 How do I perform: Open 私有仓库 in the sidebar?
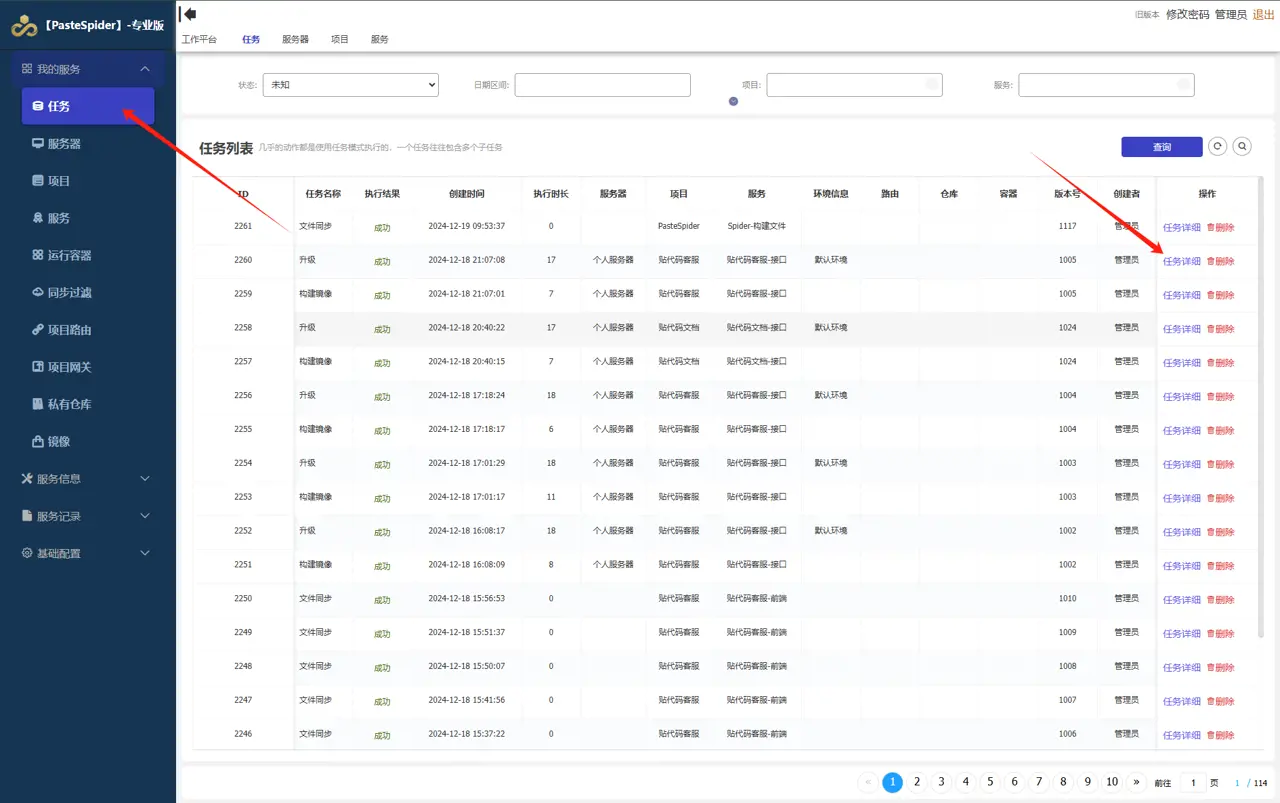pyautogui.click(x=88, y=404)
